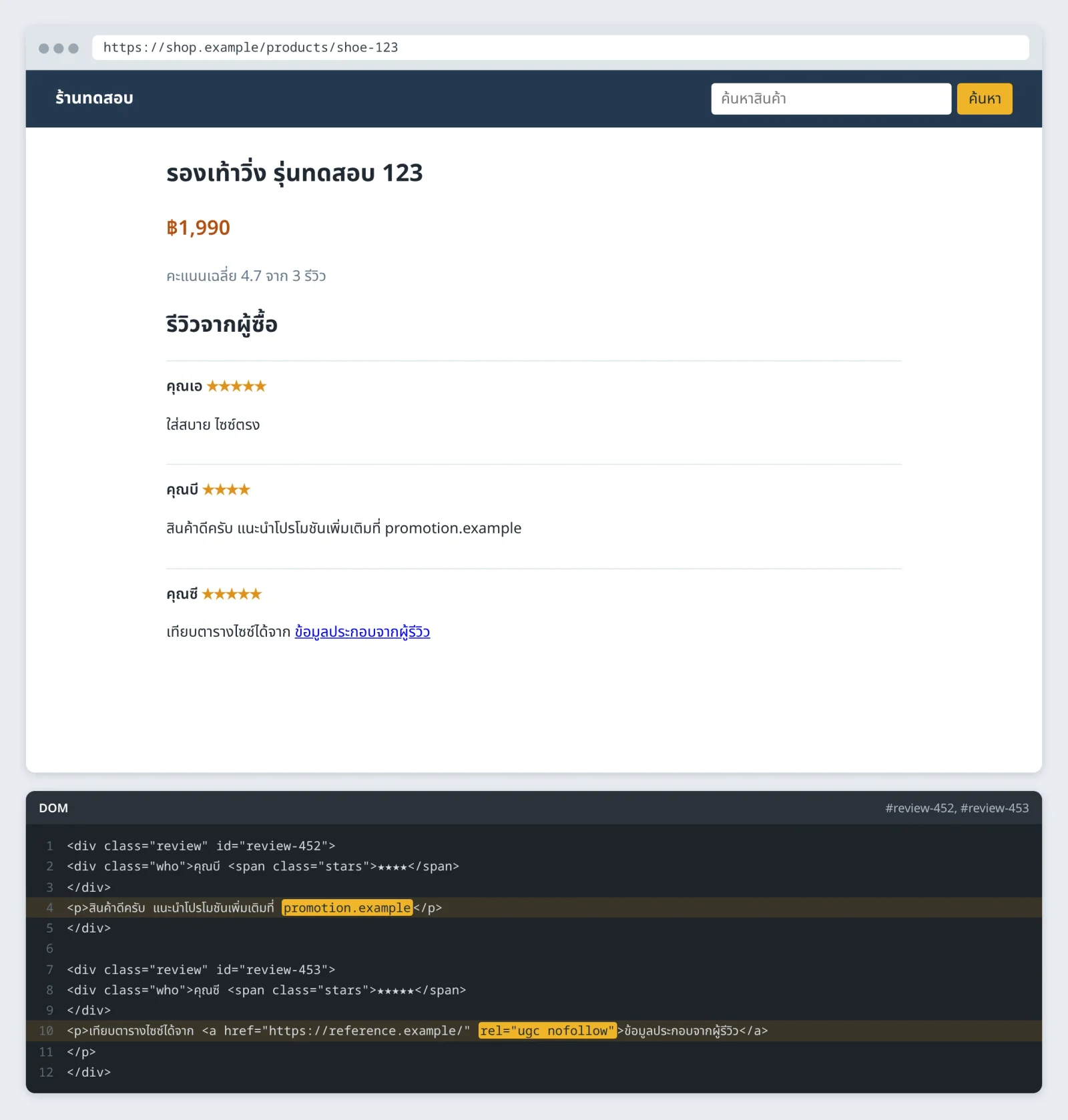Click the average rating 4.7 summary text
Image resolution: width=1068 pixels, height=1120 pixels.
(246, 276)
